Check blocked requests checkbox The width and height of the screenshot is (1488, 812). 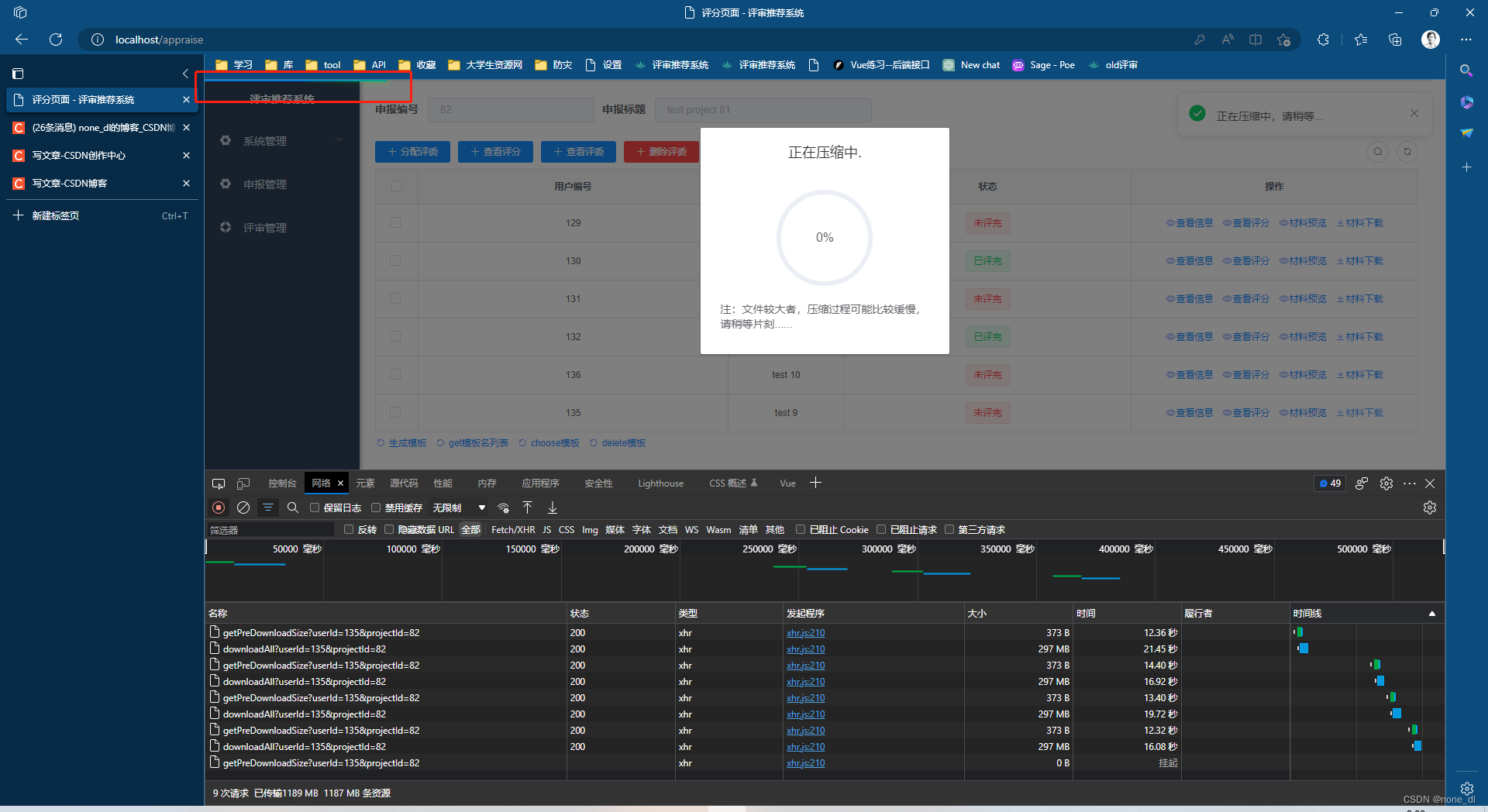coord(881,530)
